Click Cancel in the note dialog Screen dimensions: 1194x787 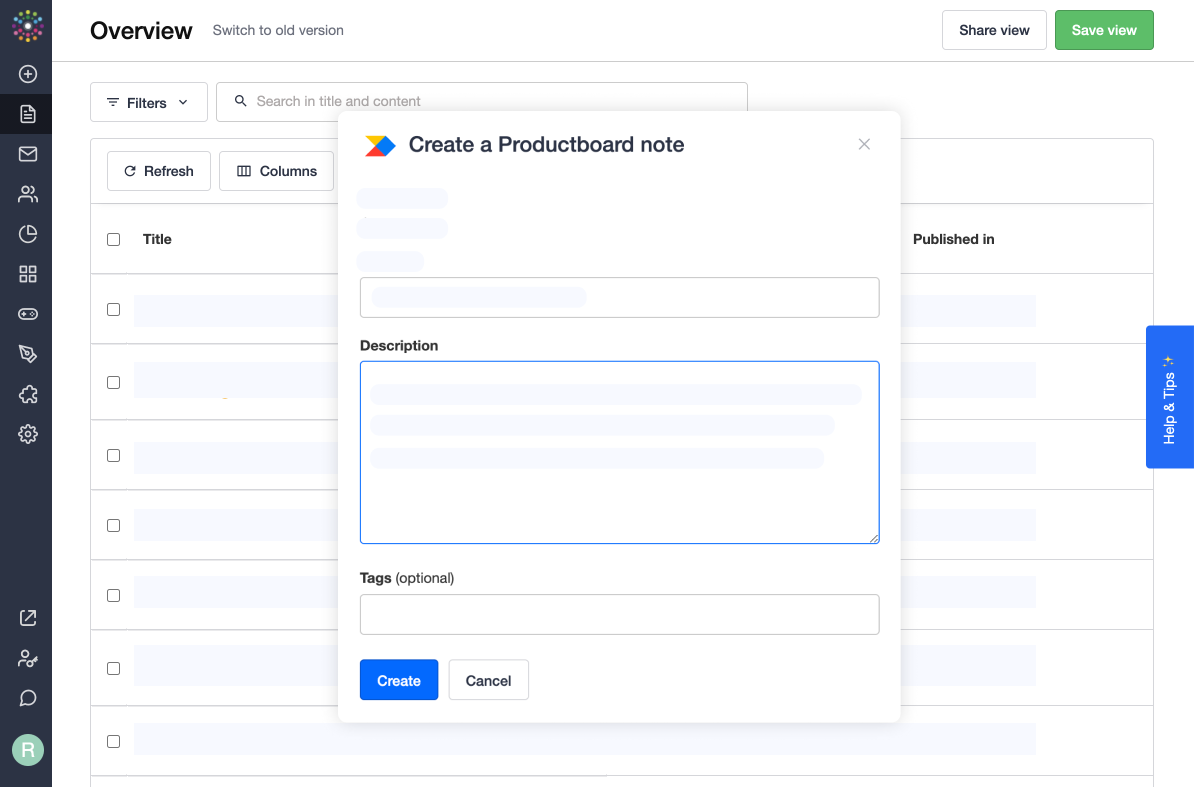pyautogui.click(x=488, y=680)
